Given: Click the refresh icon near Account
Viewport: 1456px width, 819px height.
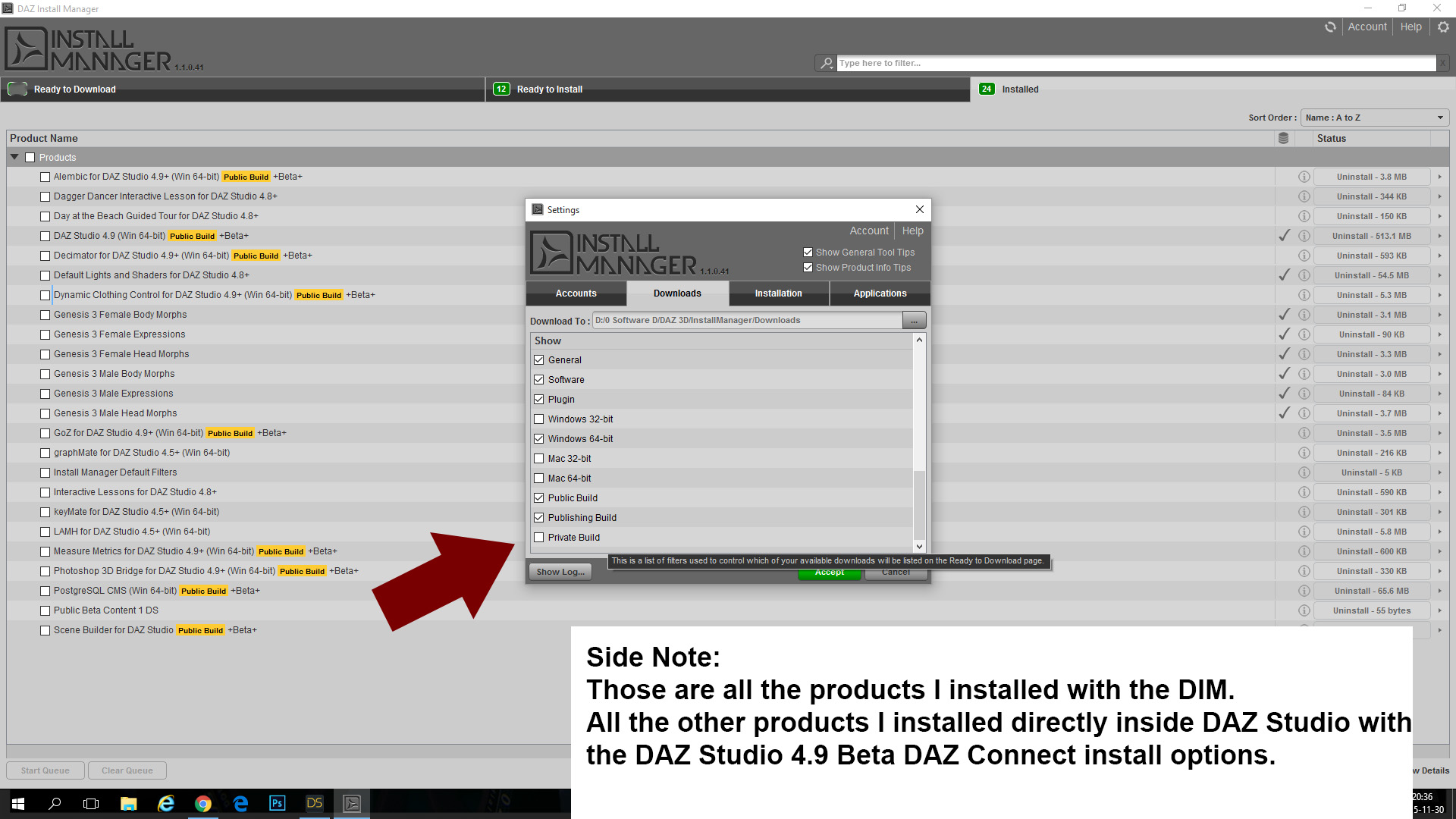Looking at the screenshot, I should 1330,27.
